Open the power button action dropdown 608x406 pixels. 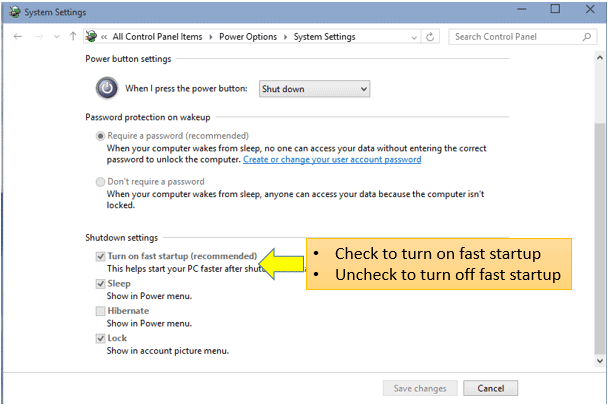(x=314, y=89)
